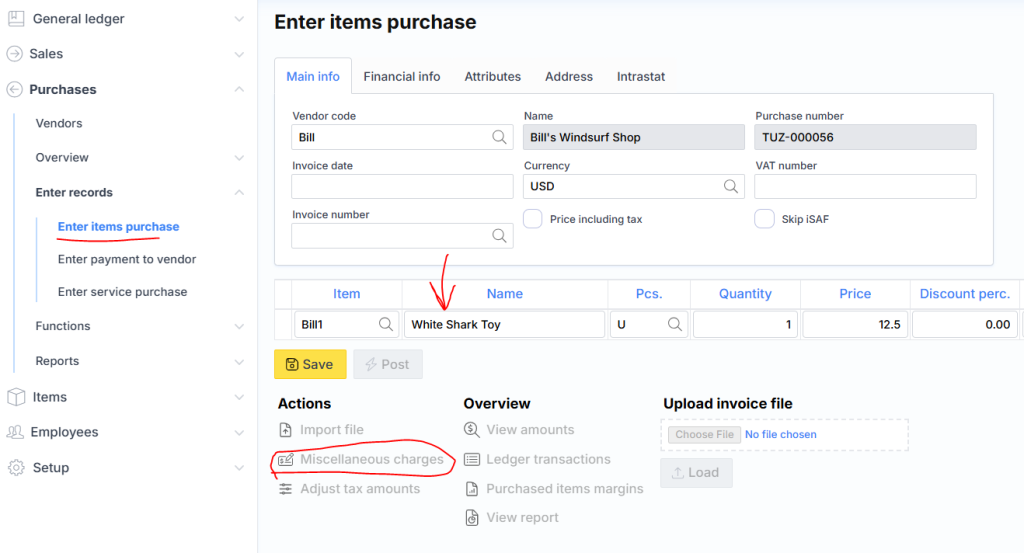Viewport: 1024px width, 553px height.
Task: Open the Intrastat tab
Action: click(640, 76)
